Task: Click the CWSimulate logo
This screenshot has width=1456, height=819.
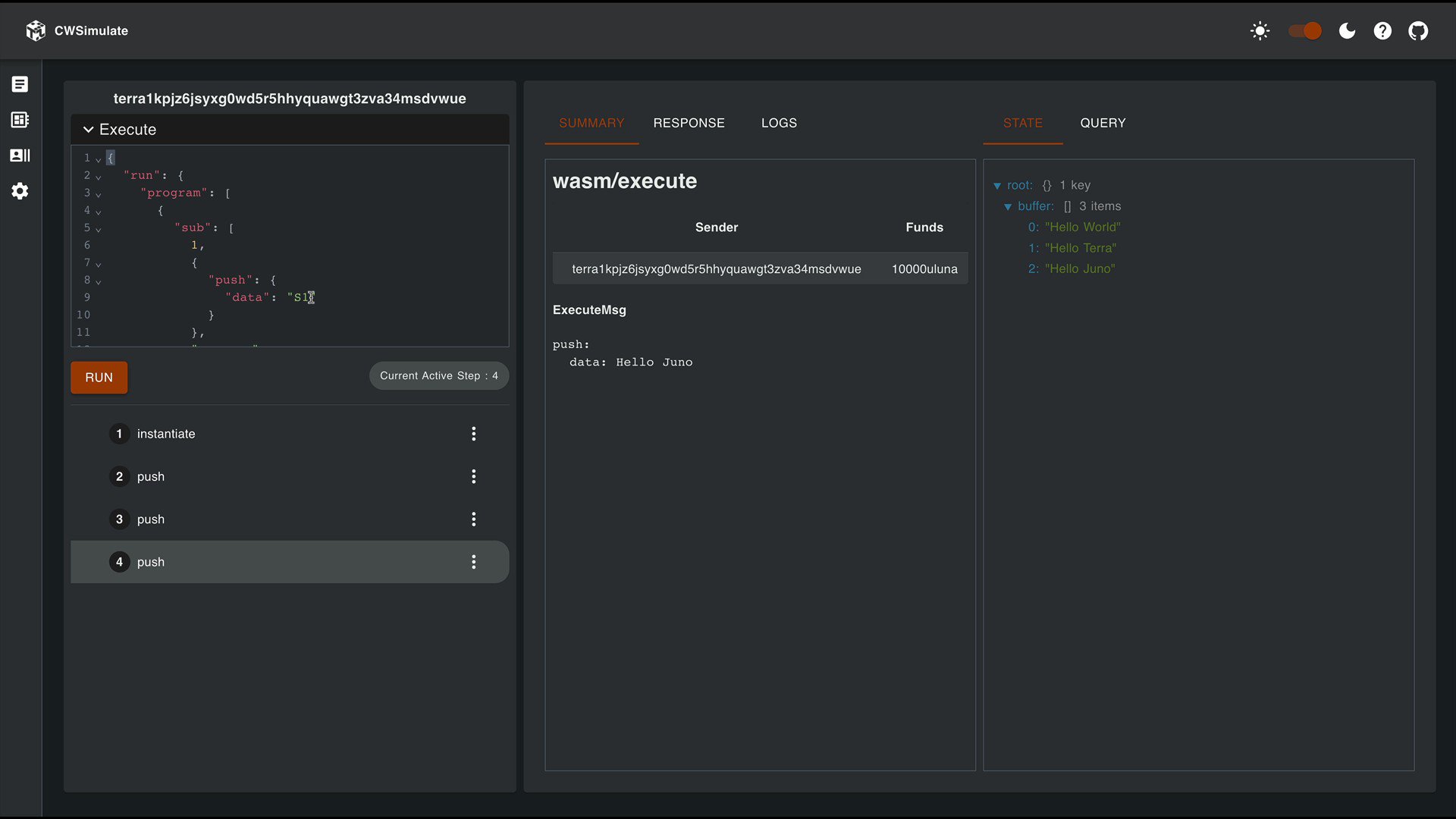Action: click(x=76, y=31)
